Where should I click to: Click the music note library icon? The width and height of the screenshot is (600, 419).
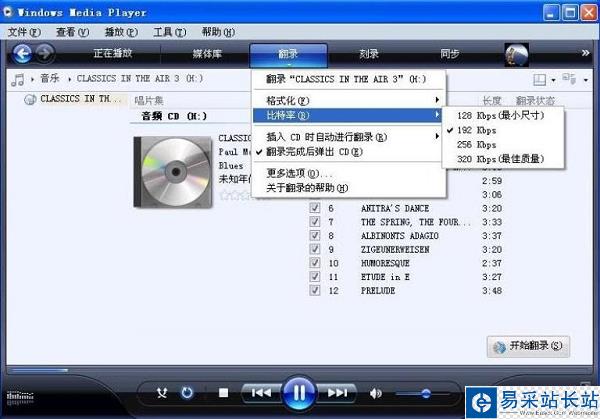coord(18,80)
